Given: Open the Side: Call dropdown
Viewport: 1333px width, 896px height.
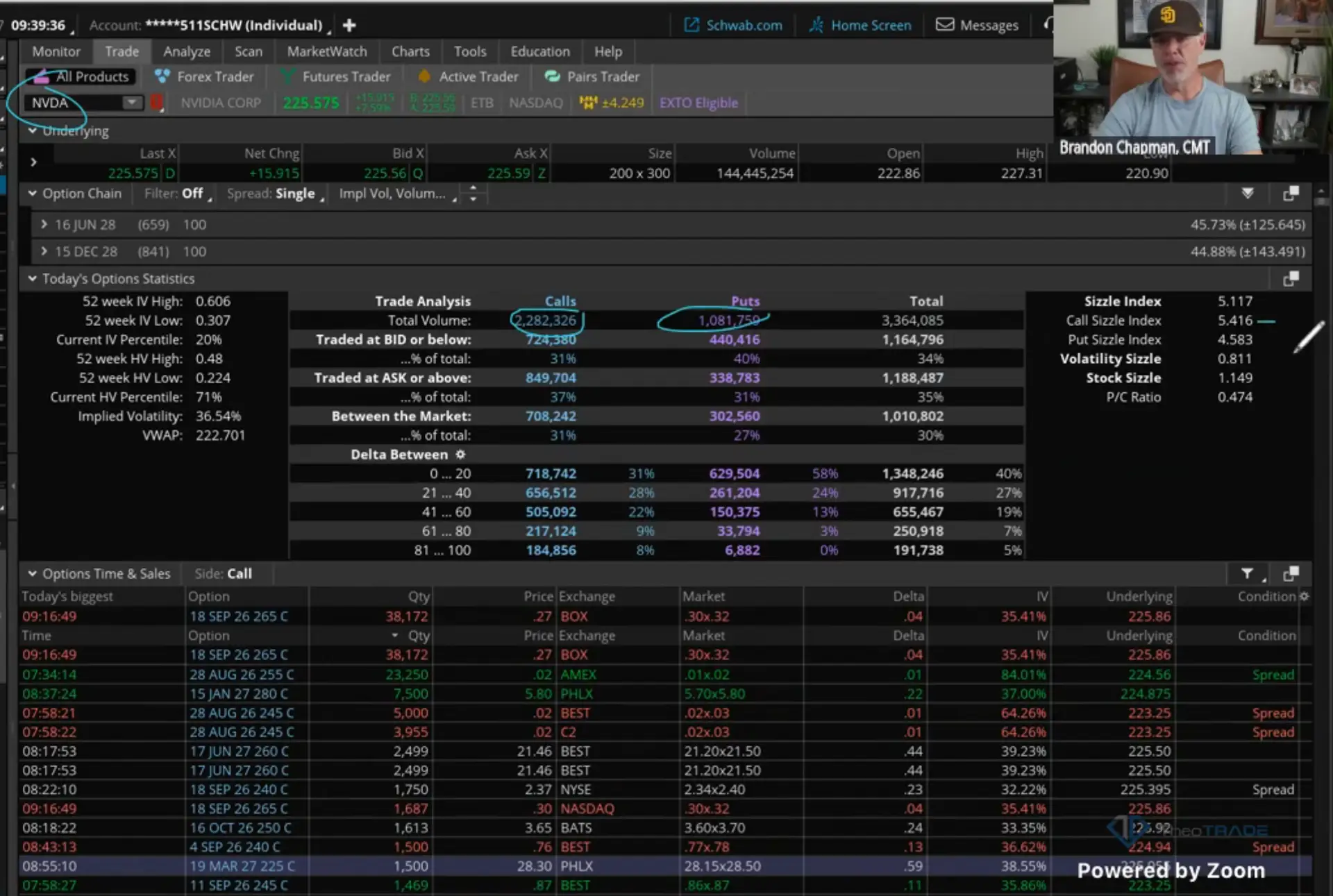Looking at the screenshot, I should pyautogui.click(x=224, y=574).
